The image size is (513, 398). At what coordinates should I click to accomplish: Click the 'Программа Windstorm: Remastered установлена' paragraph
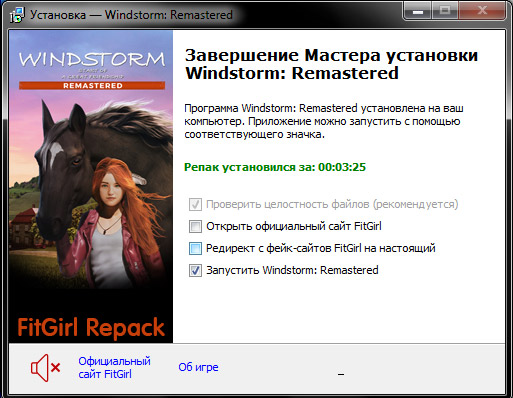click(x=324, y=121)
